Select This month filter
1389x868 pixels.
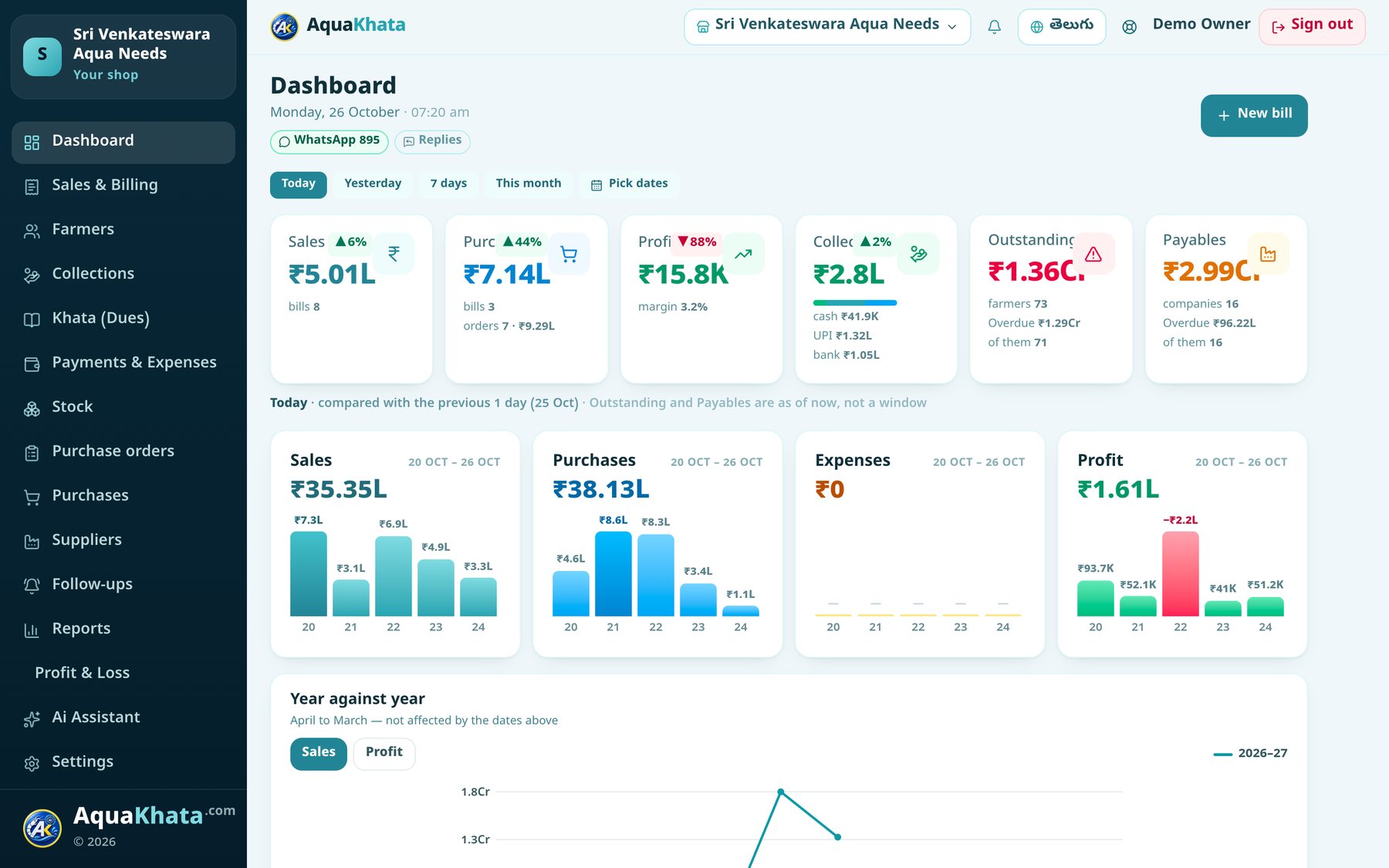click(x=529, y=184)
